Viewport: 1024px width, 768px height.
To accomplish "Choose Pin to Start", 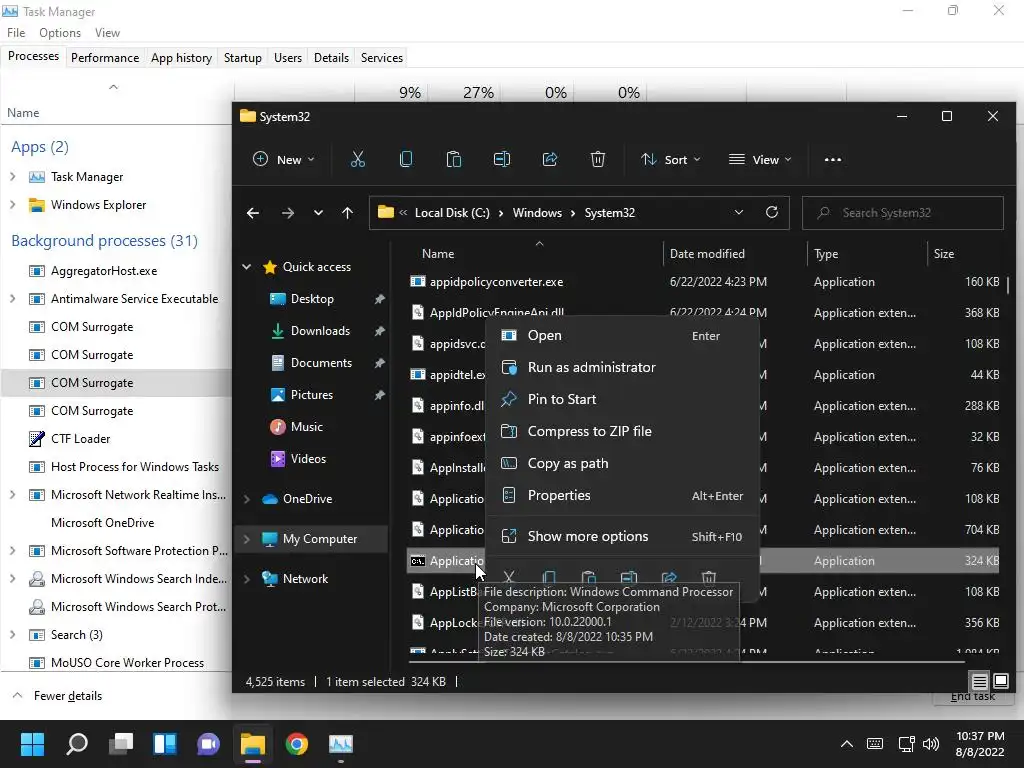I will tap(622, 399).
